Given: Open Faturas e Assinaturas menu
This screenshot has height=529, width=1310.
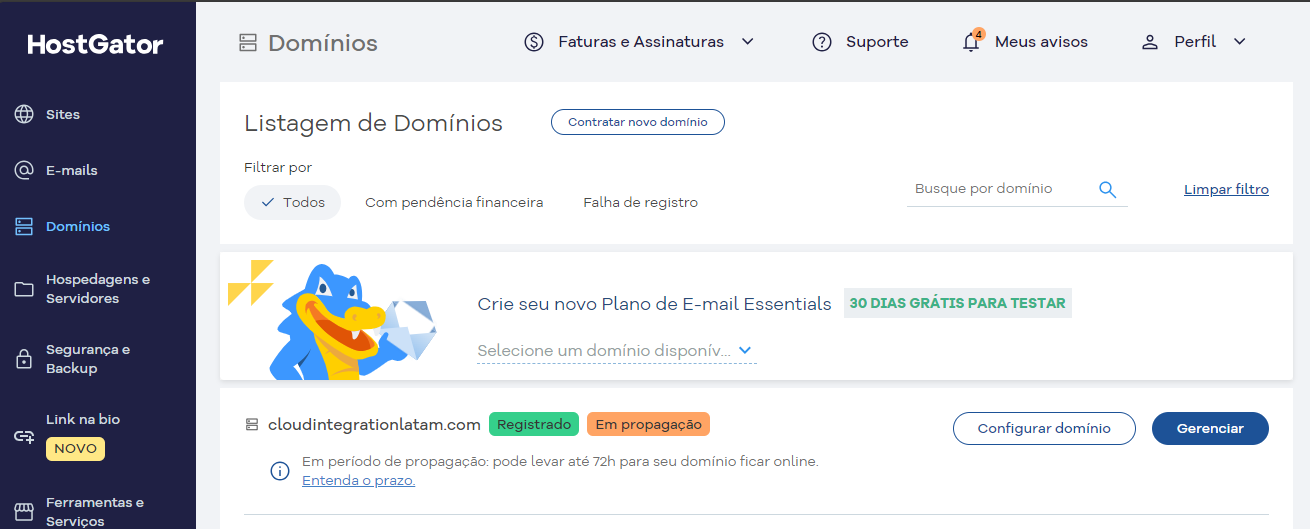Looking at the screenshot, I should [x=640, y=42].
